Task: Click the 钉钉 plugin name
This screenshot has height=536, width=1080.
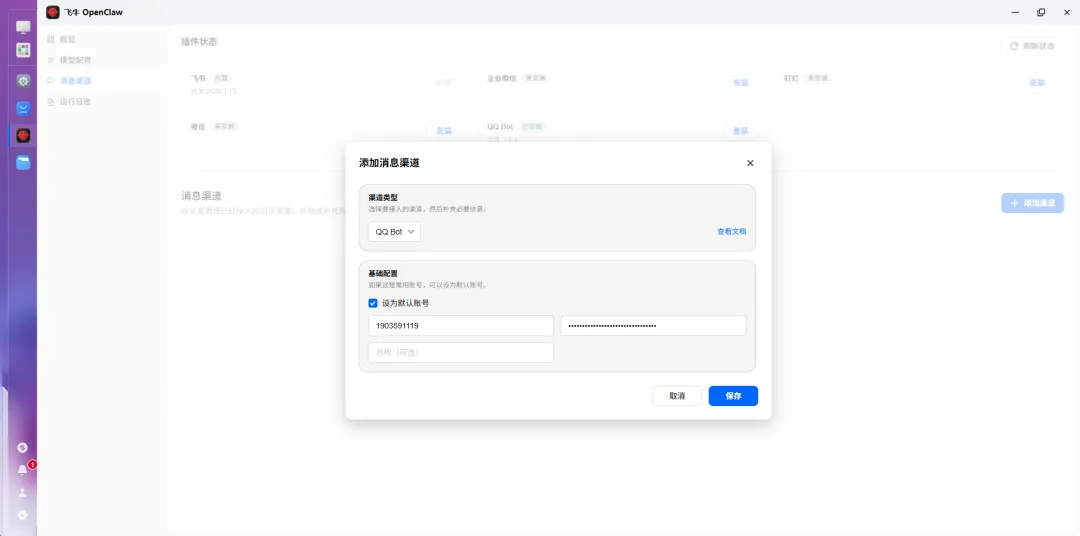Action: click(791, 79)
